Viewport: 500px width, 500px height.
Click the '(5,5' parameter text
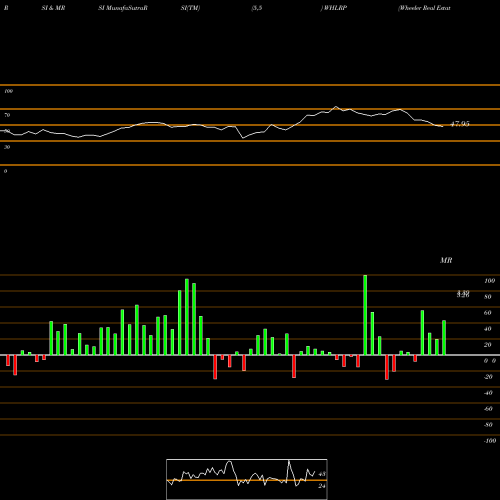257,8
